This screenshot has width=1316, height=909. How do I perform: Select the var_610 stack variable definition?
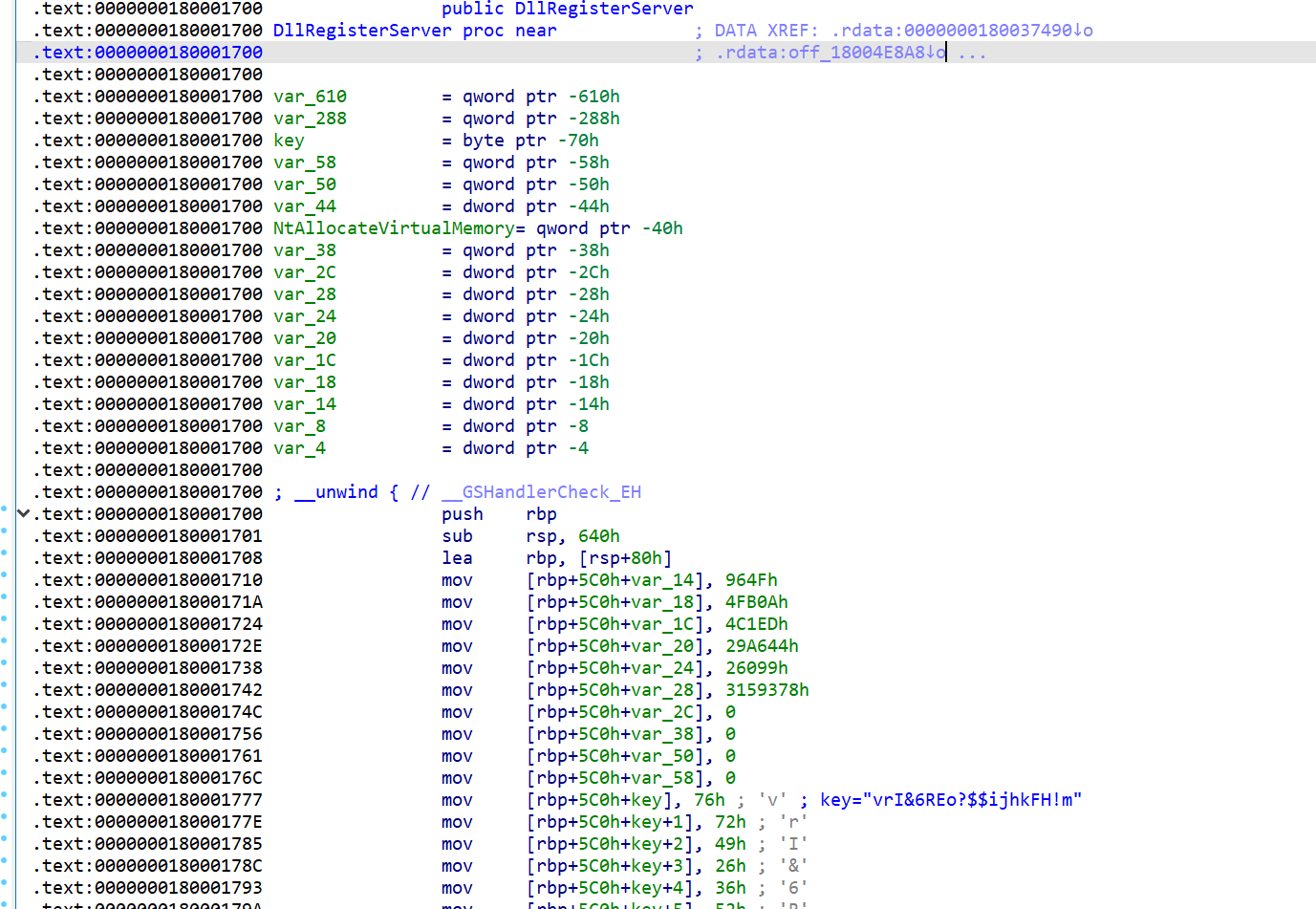[309, 96]
